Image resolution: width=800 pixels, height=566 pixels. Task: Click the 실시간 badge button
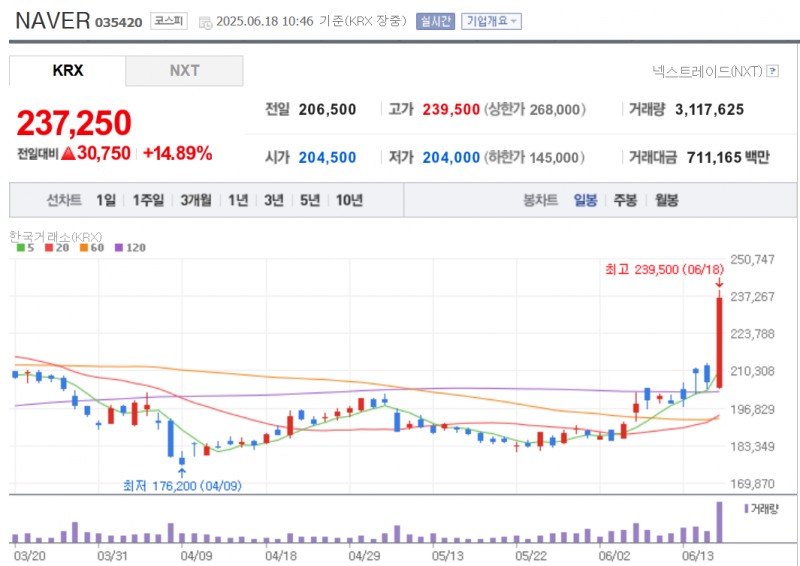click(x=435, y=21)
